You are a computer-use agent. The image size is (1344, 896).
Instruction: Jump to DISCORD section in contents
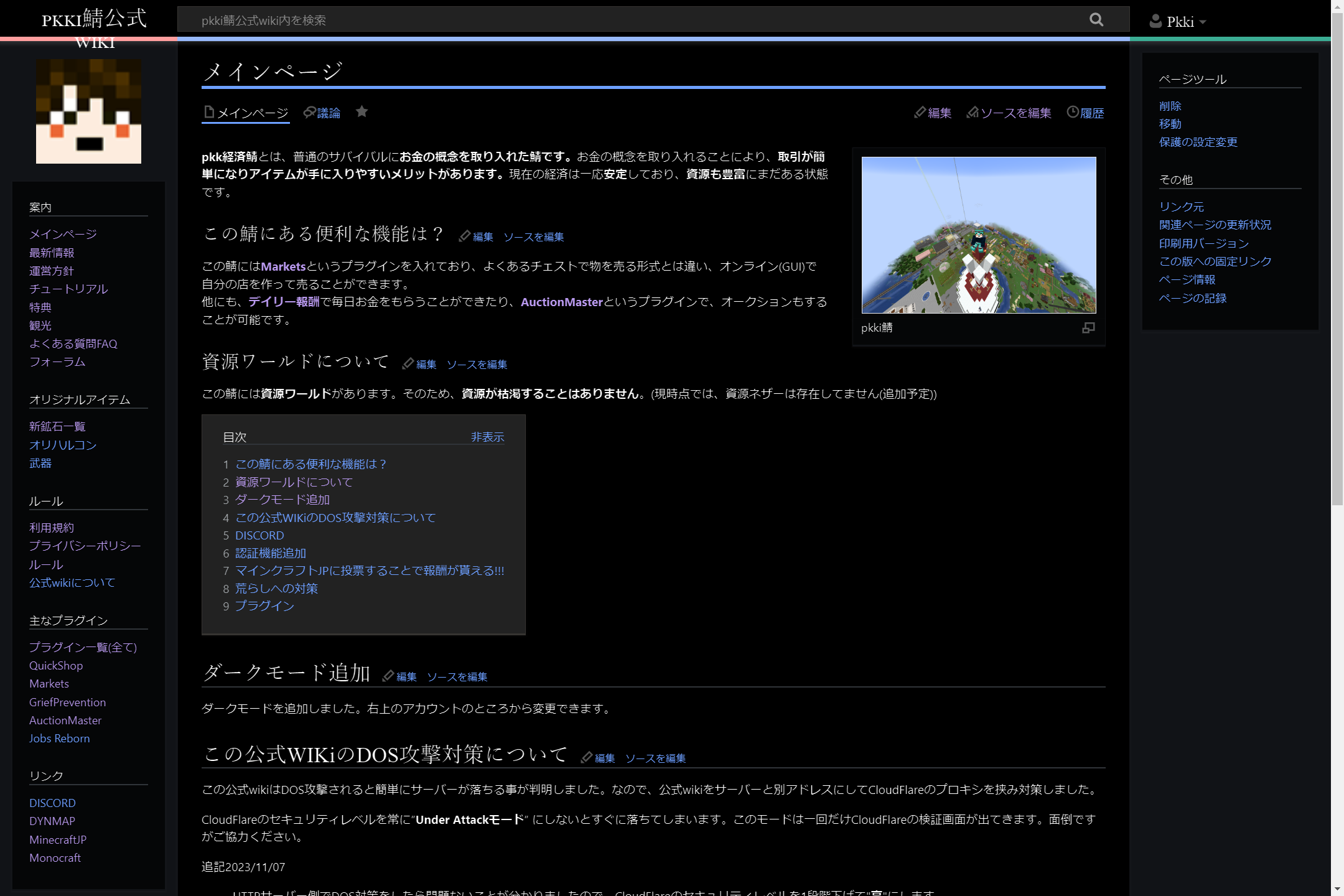tap(259, 535)
